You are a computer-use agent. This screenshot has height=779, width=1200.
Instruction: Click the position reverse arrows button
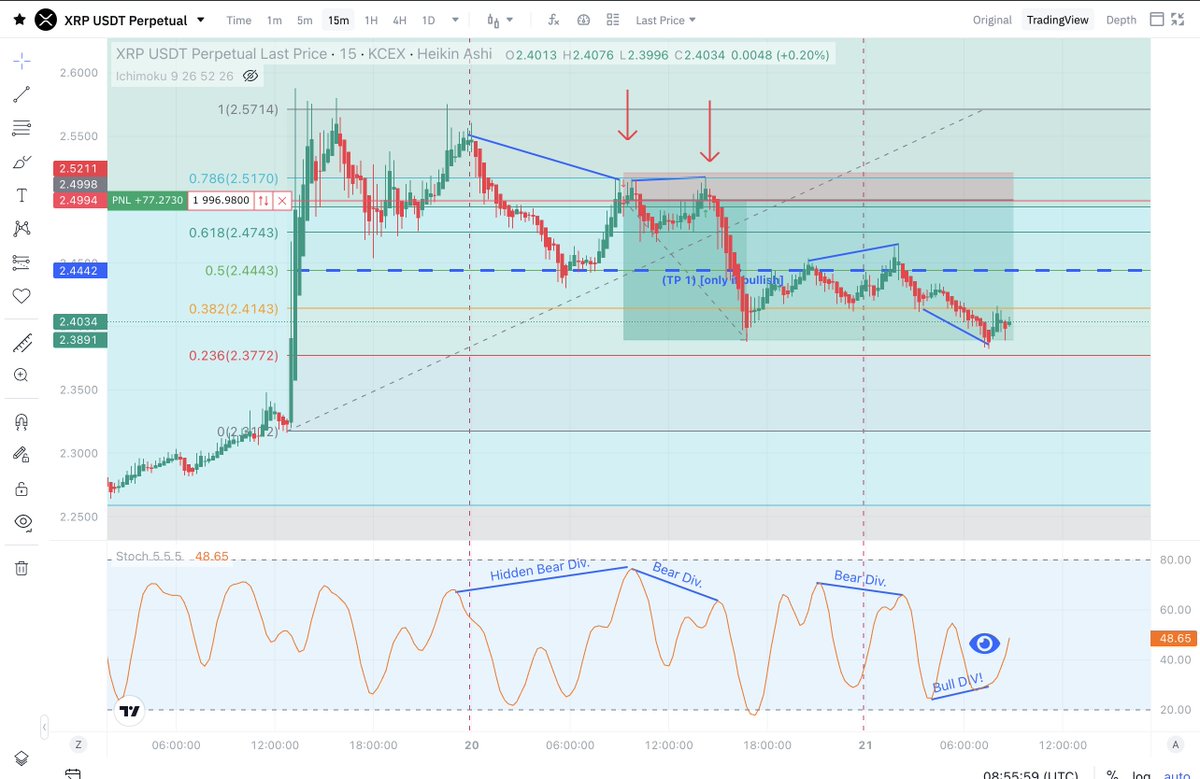tap(263, 200)
